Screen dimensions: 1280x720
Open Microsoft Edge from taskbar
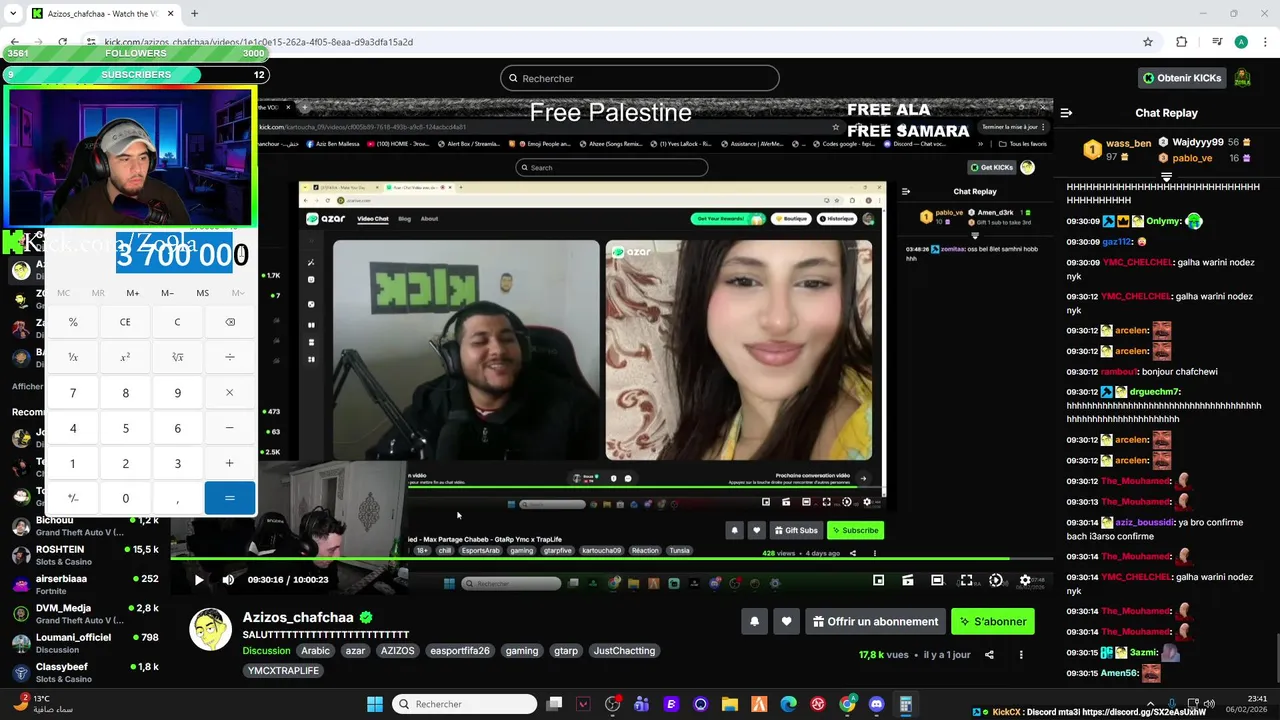(788, 704)
